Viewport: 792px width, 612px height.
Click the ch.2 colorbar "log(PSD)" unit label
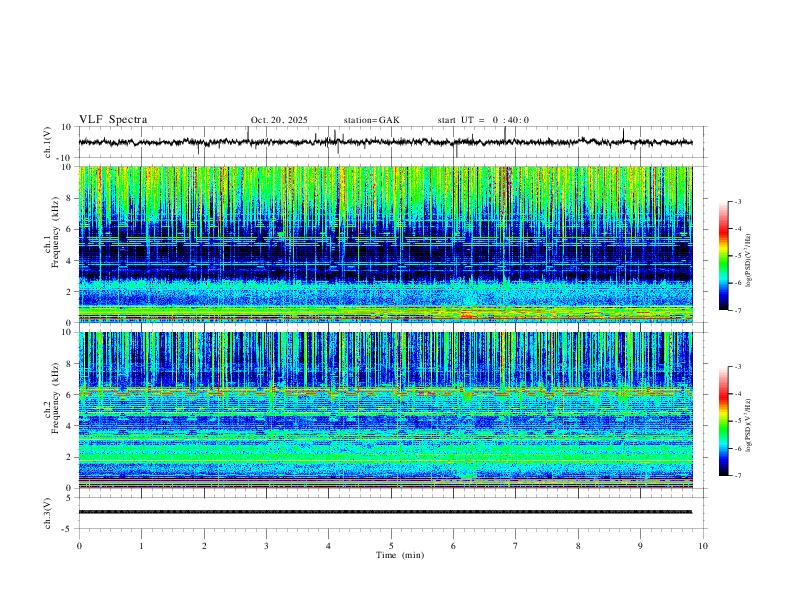click(x=748, y=425)
